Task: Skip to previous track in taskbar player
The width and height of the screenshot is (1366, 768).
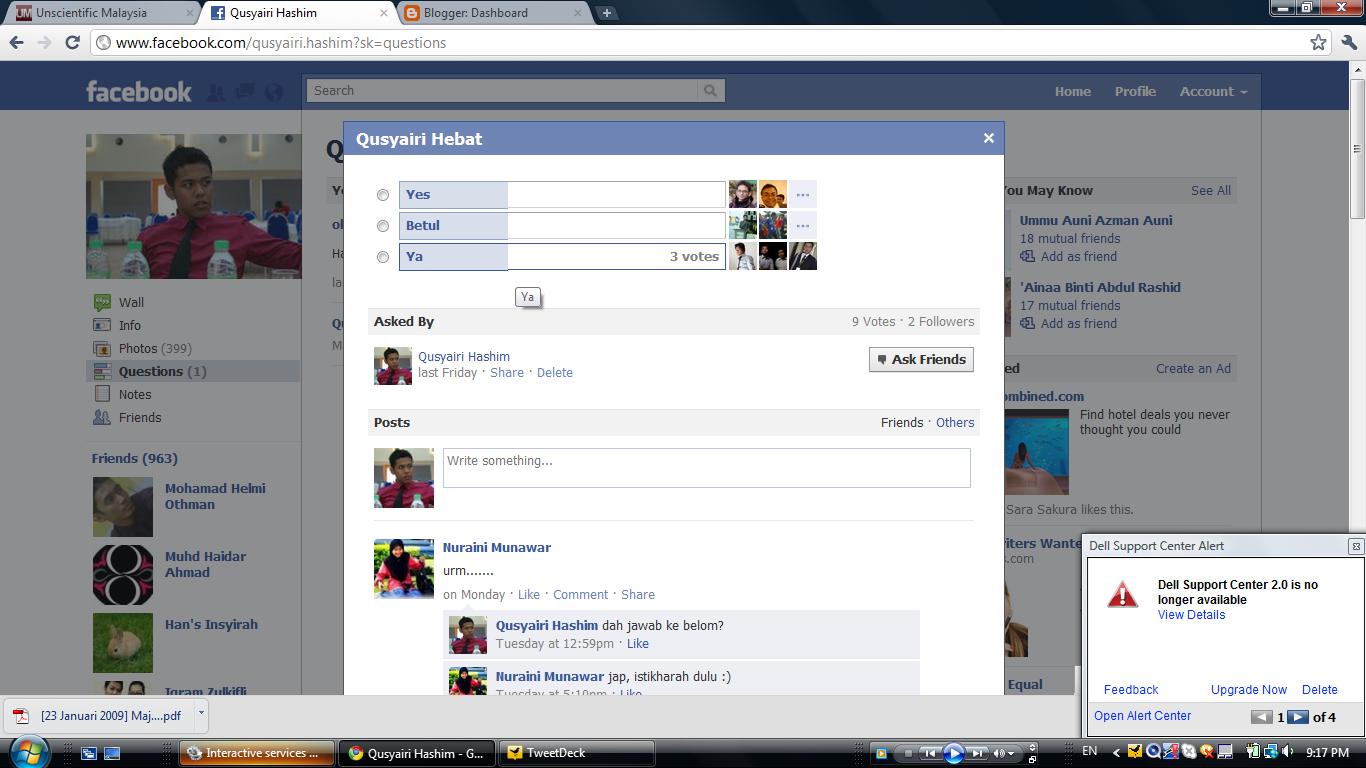Action: (929, 753)
